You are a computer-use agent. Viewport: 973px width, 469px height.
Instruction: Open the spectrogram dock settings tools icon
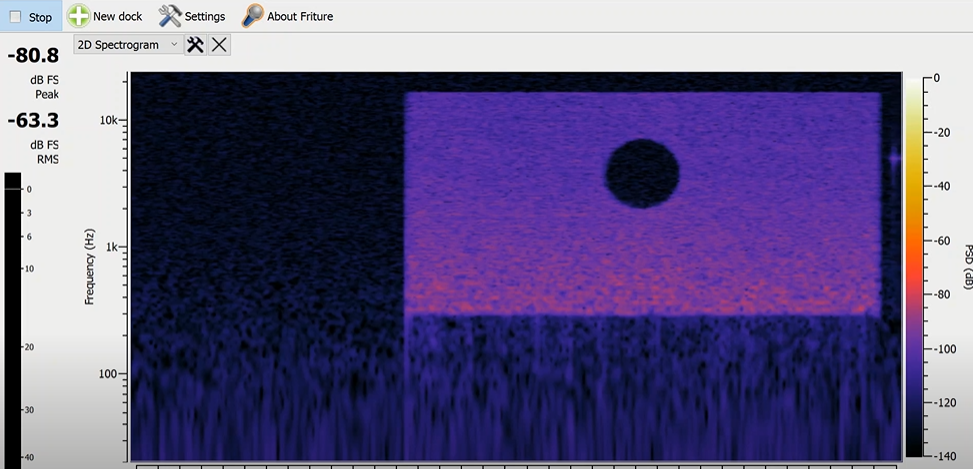(195, 45)
